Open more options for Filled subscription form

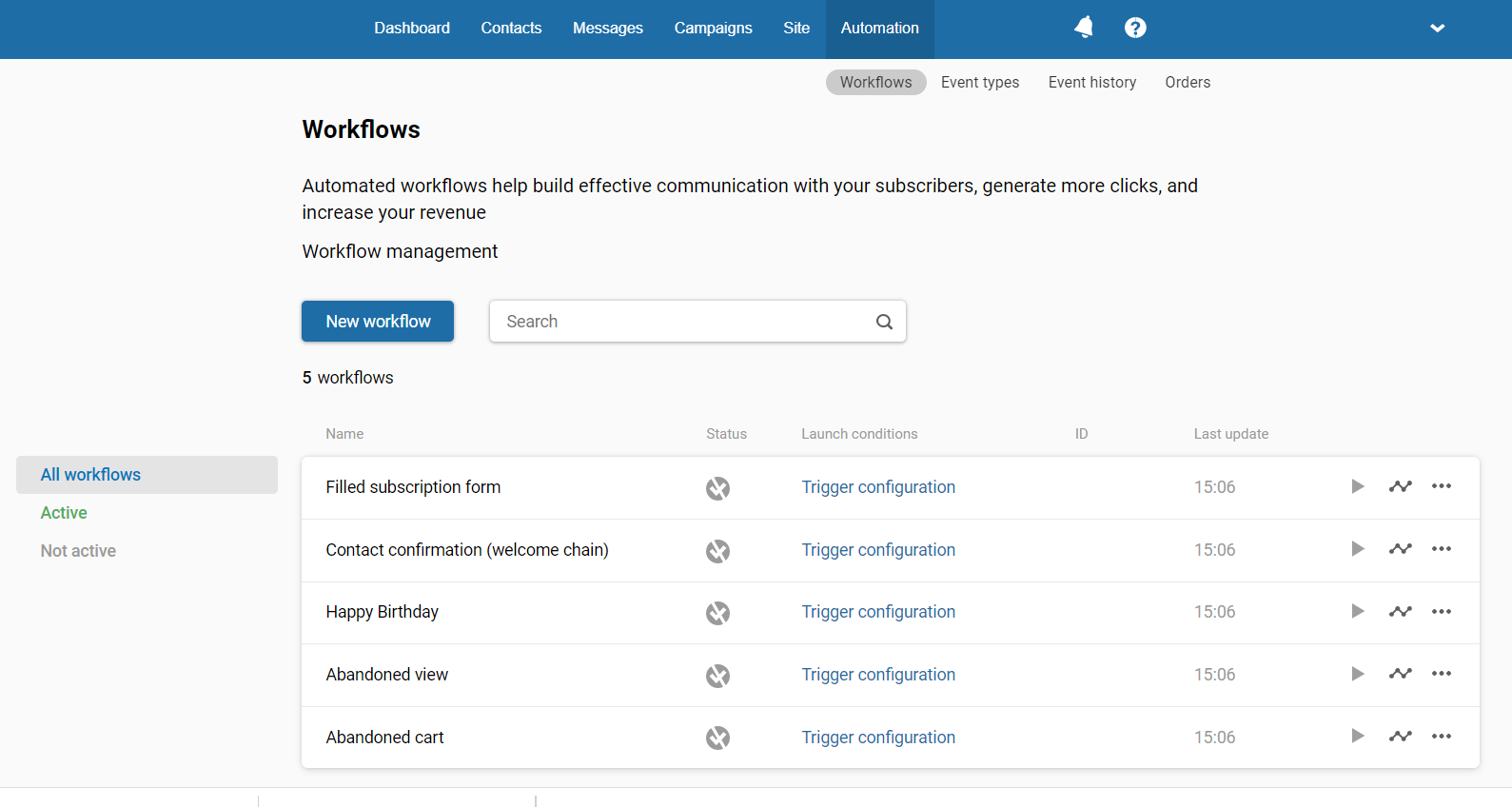[1442, 486]
